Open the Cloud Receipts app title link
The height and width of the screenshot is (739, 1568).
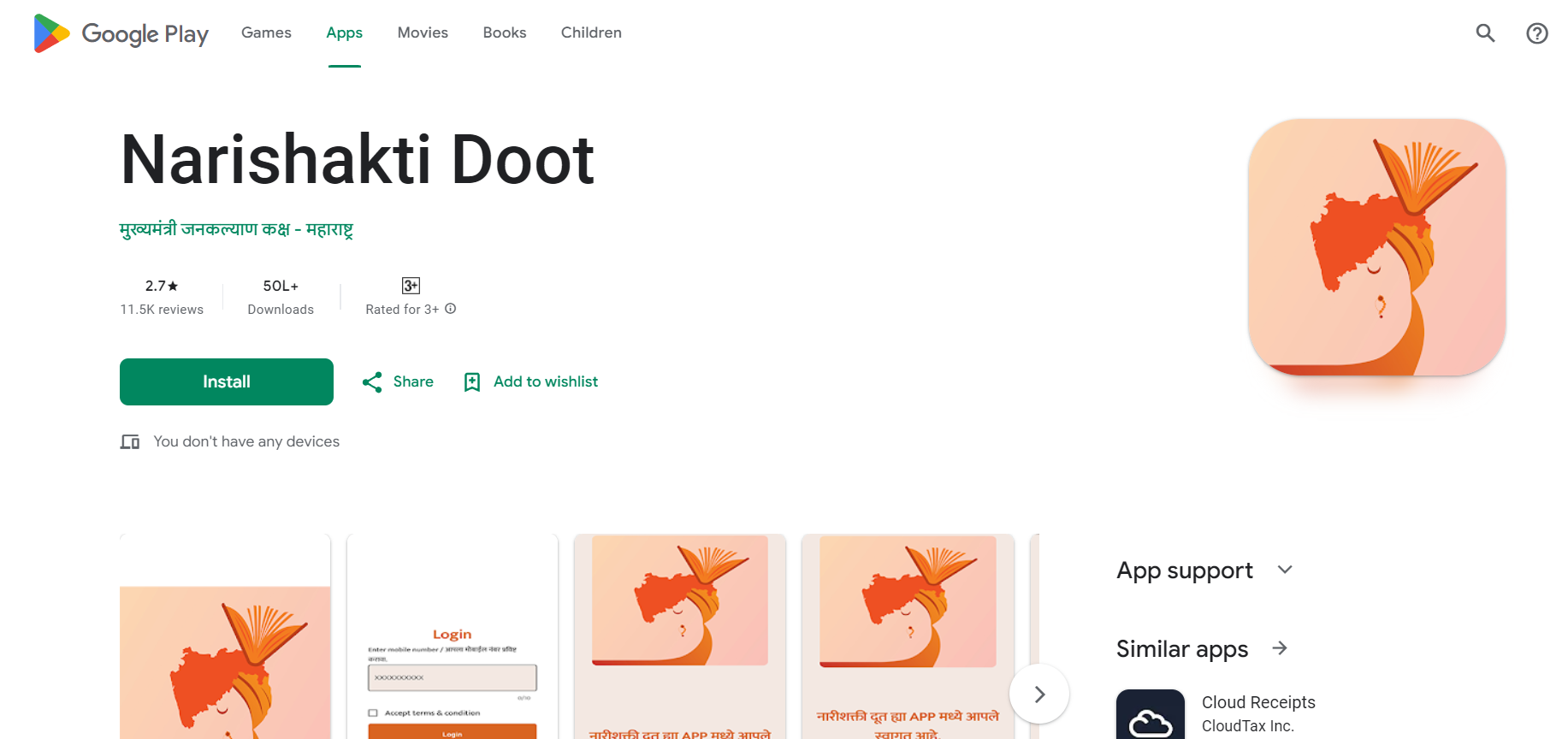(x=1258, y=702)
